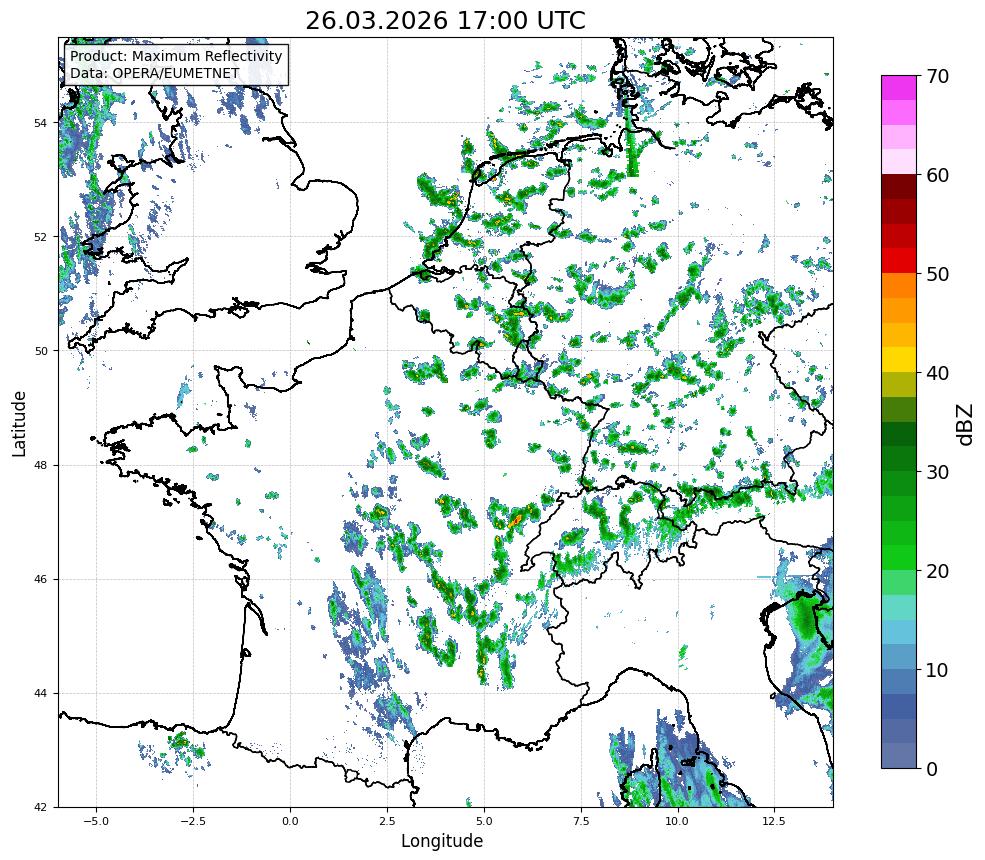Click the latitude tick label 50
The height and width of the screenshot is (860, 985).
[41, 351]
